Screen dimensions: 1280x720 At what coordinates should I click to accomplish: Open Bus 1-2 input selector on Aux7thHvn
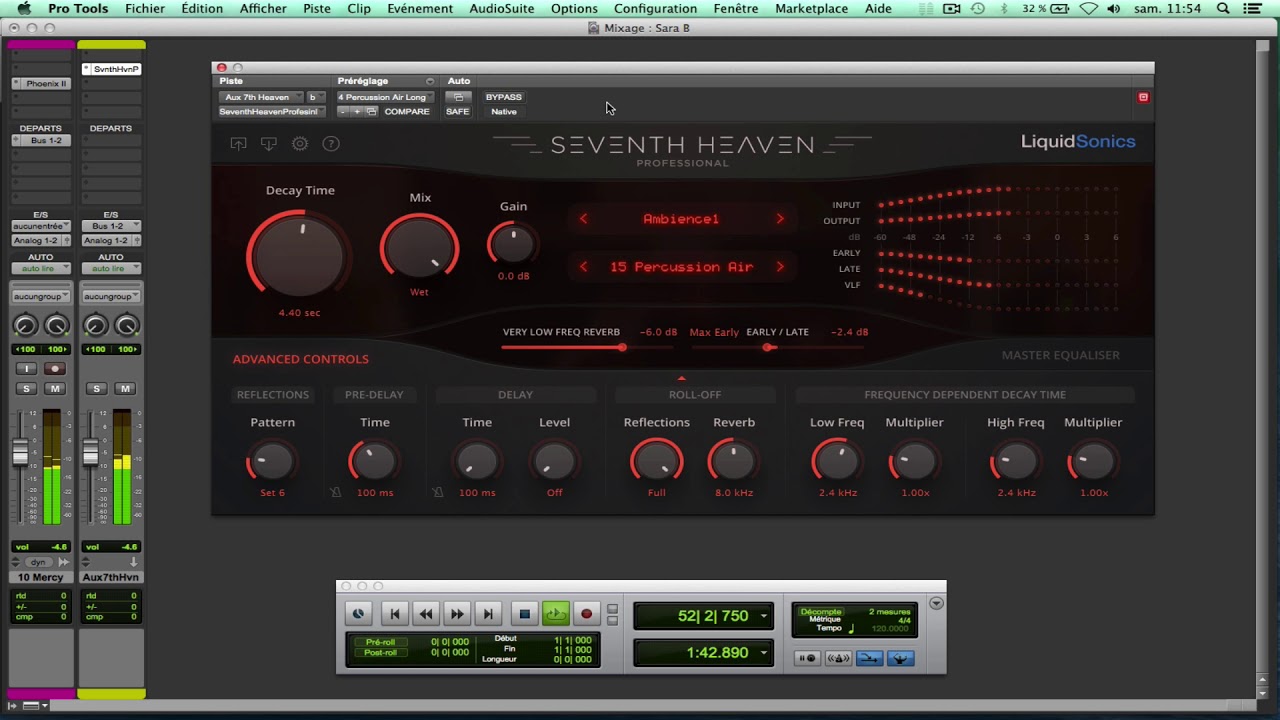tap(111, 227)
